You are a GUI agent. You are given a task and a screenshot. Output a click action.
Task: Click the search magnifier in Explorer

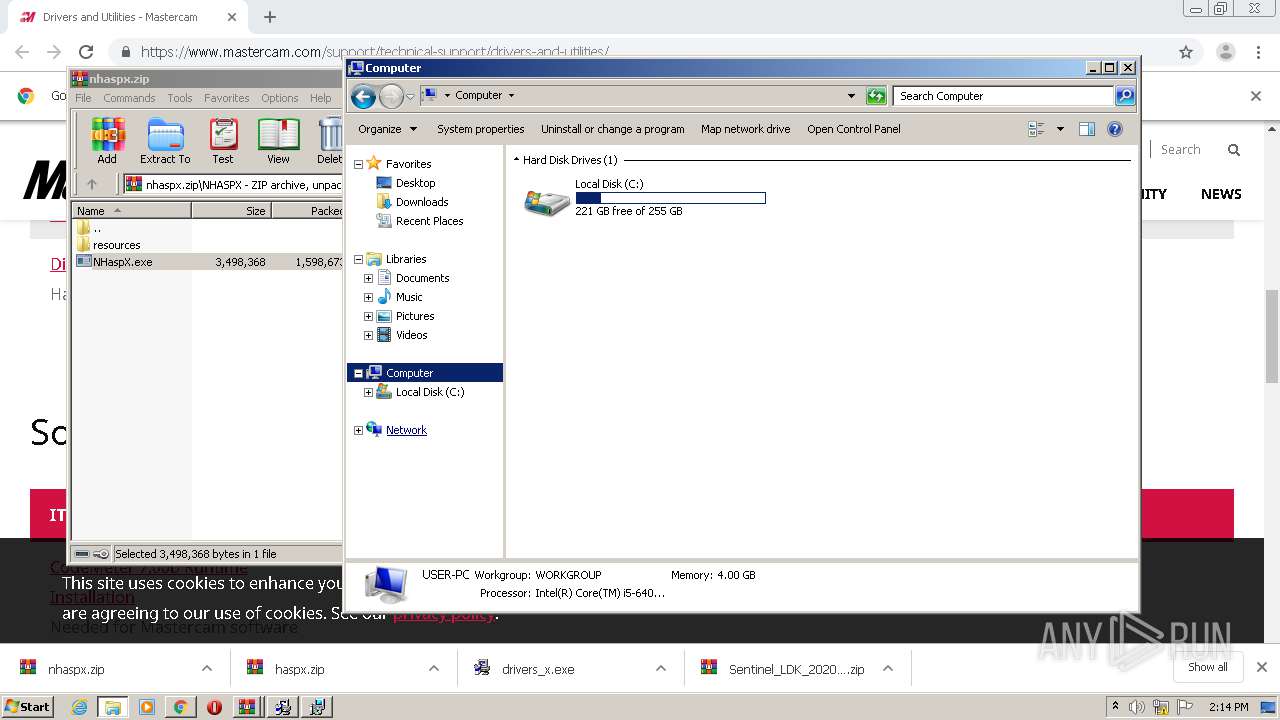click(x=1125, y=96)
